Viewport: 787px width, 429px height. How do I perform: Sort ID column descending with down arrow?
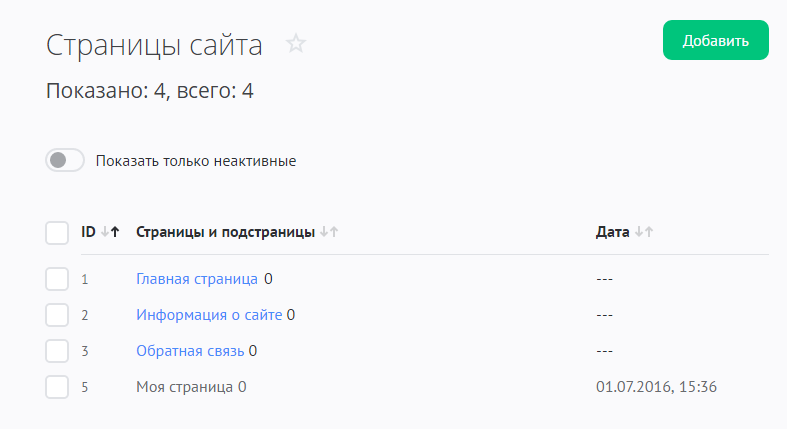point(105,232)
